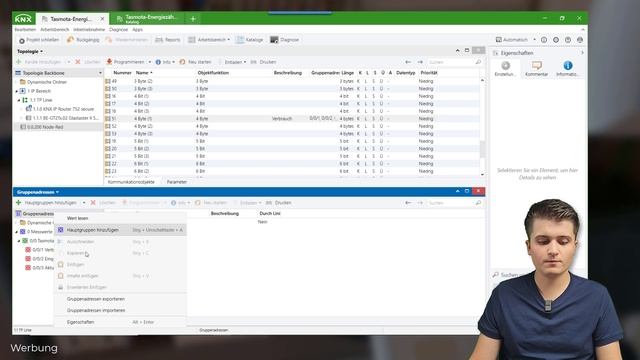The image size is (640, 360).
Task: Choose Hauptgruppen hinzufügen from context menu
Action: [120, 230]
